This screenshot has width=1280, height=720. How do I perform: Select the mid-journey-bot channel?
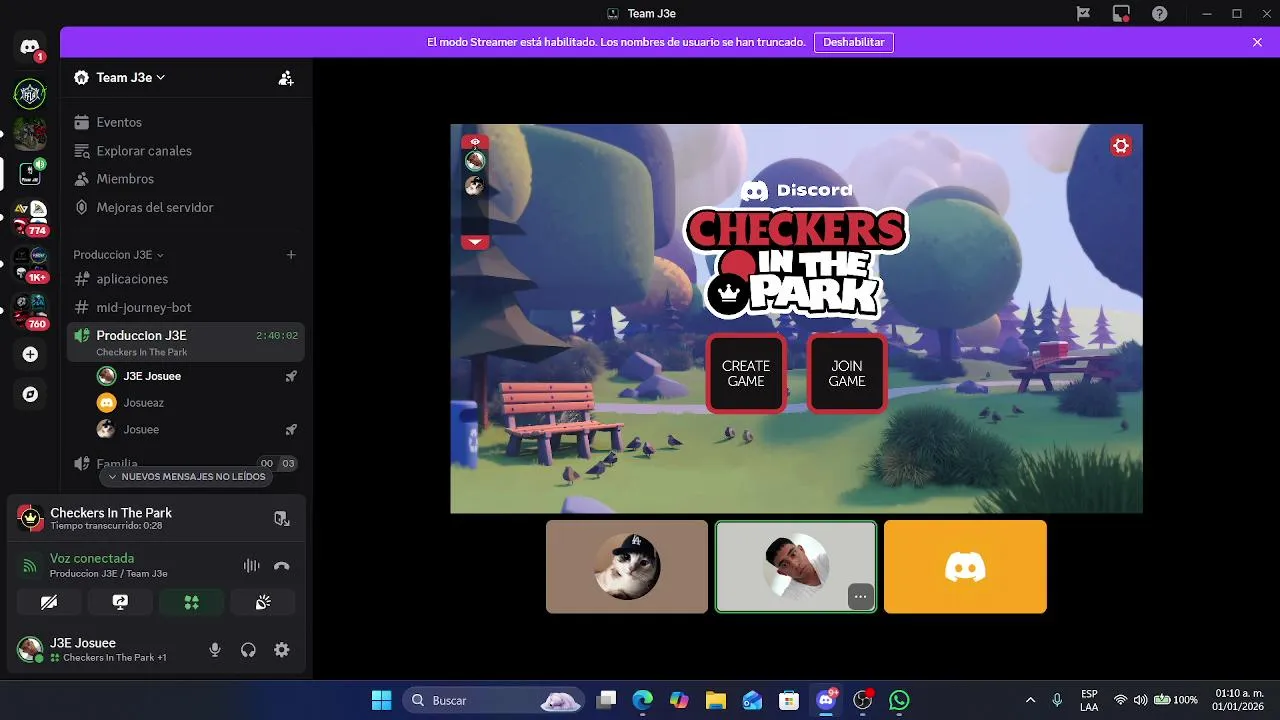point(186,308)
